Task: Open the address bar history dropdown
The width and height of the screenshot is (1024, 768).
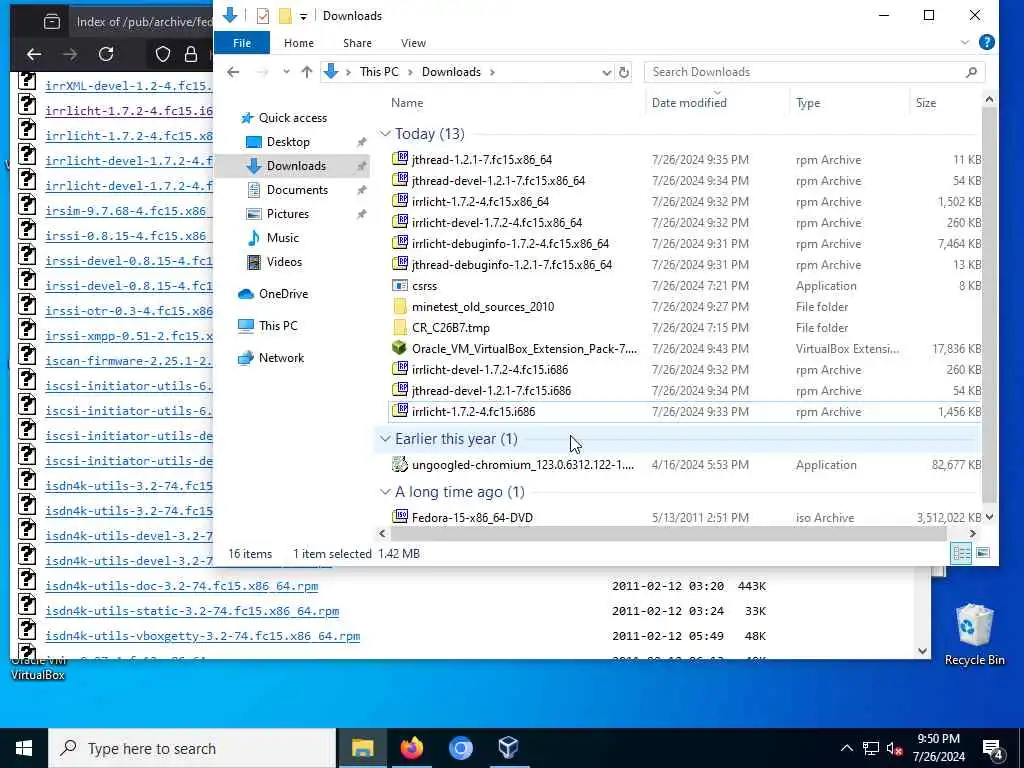Action: pyautogui.click(x=607, y=72)
